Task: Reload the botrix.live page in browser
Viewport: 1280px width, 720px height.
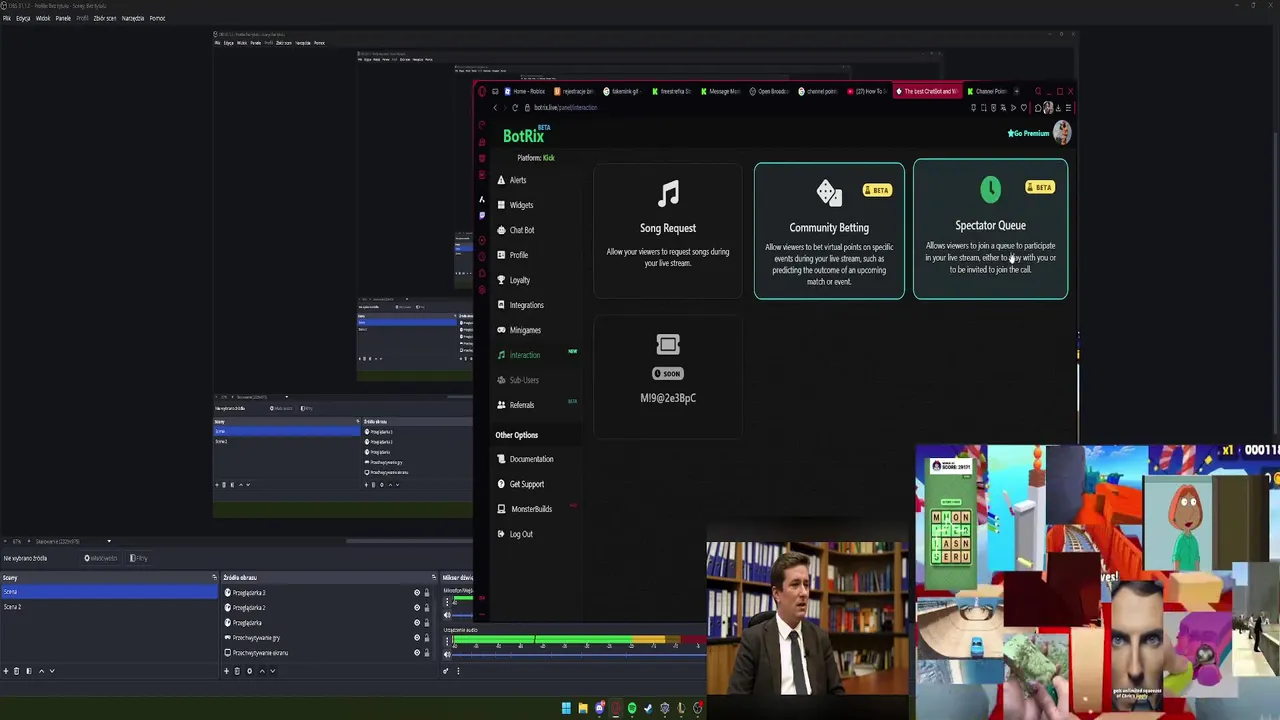Action: 515,107
